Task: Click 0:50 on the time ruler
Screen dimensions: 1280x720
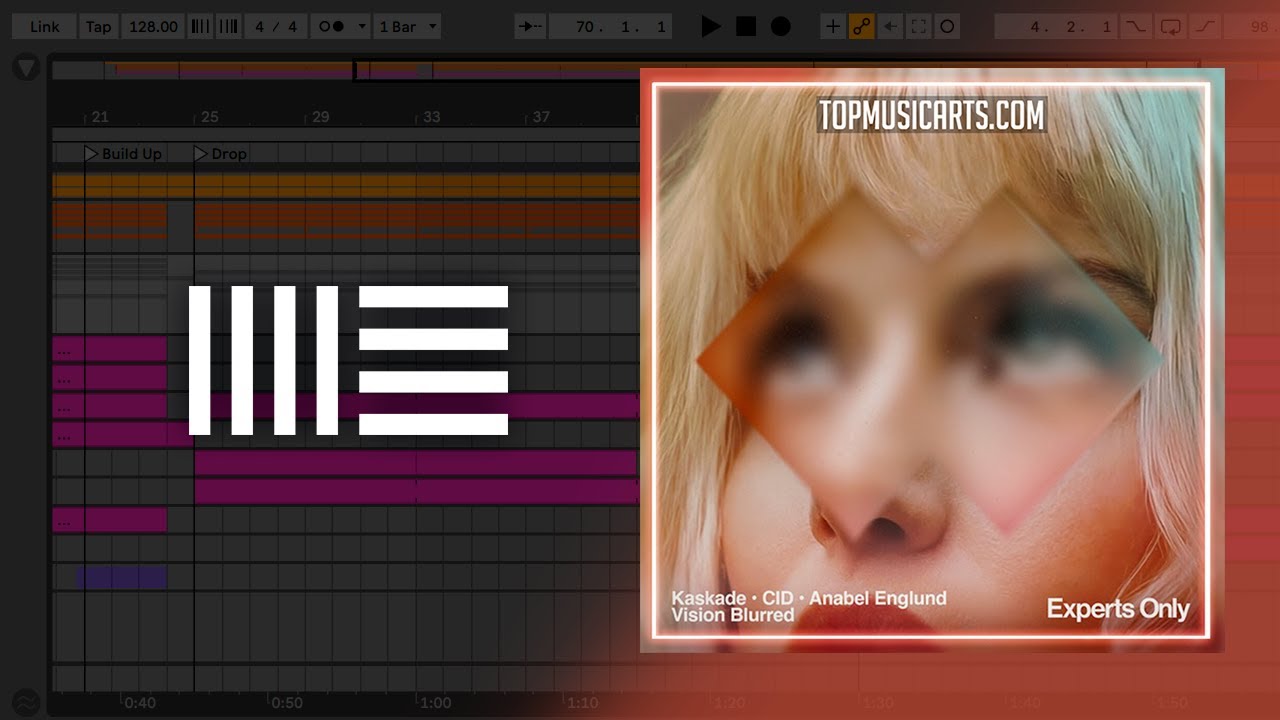Action: (x=287, y=703)
